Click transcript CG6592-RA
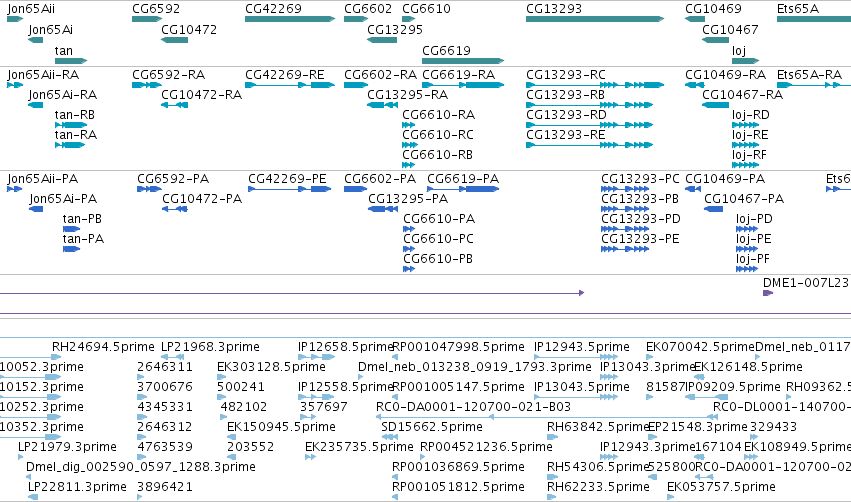This screenshot has height=502, width=851. pos(168,75)
